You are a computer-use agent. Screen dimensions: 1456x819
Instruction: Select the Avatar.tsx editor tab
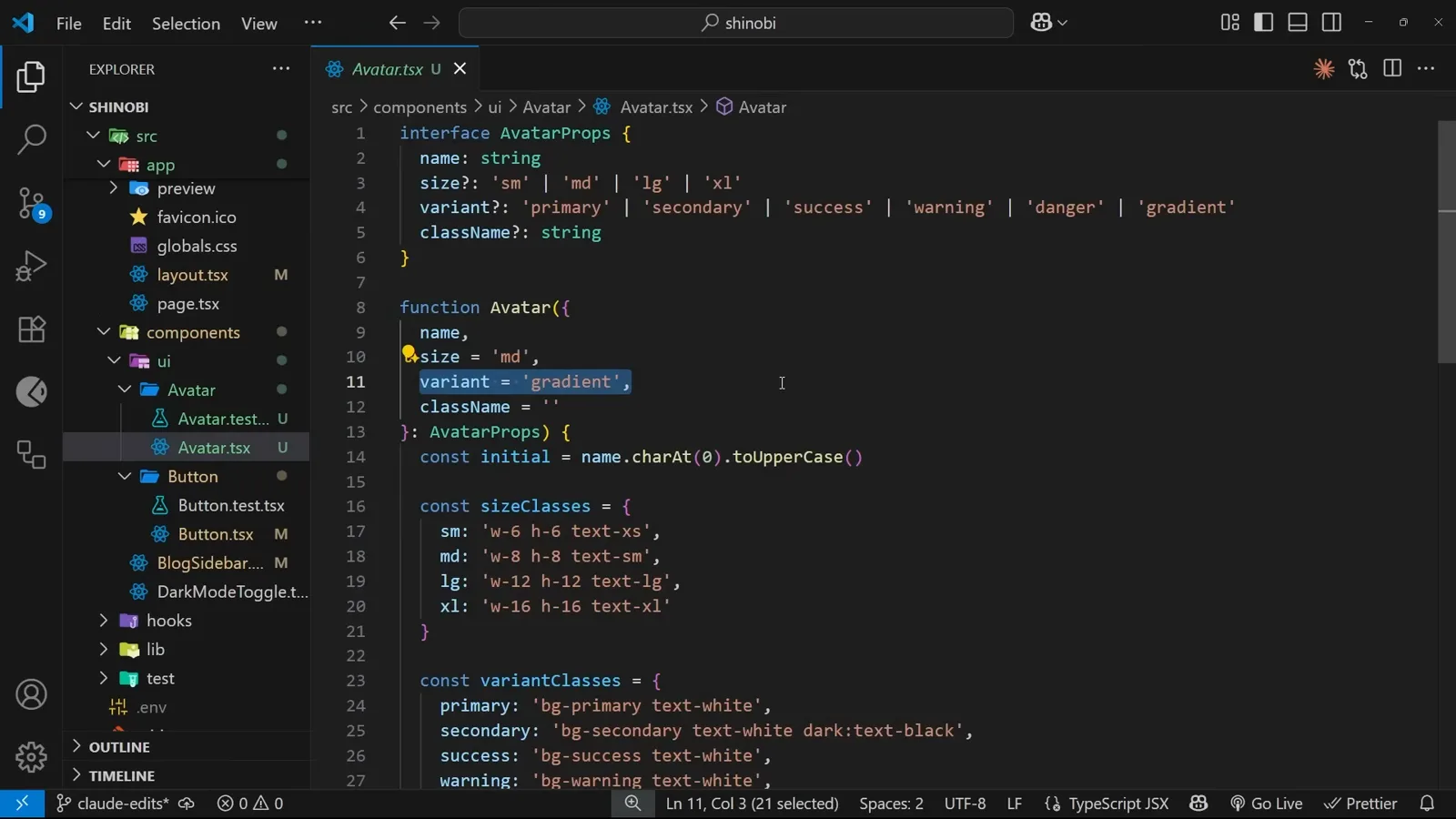396,69
